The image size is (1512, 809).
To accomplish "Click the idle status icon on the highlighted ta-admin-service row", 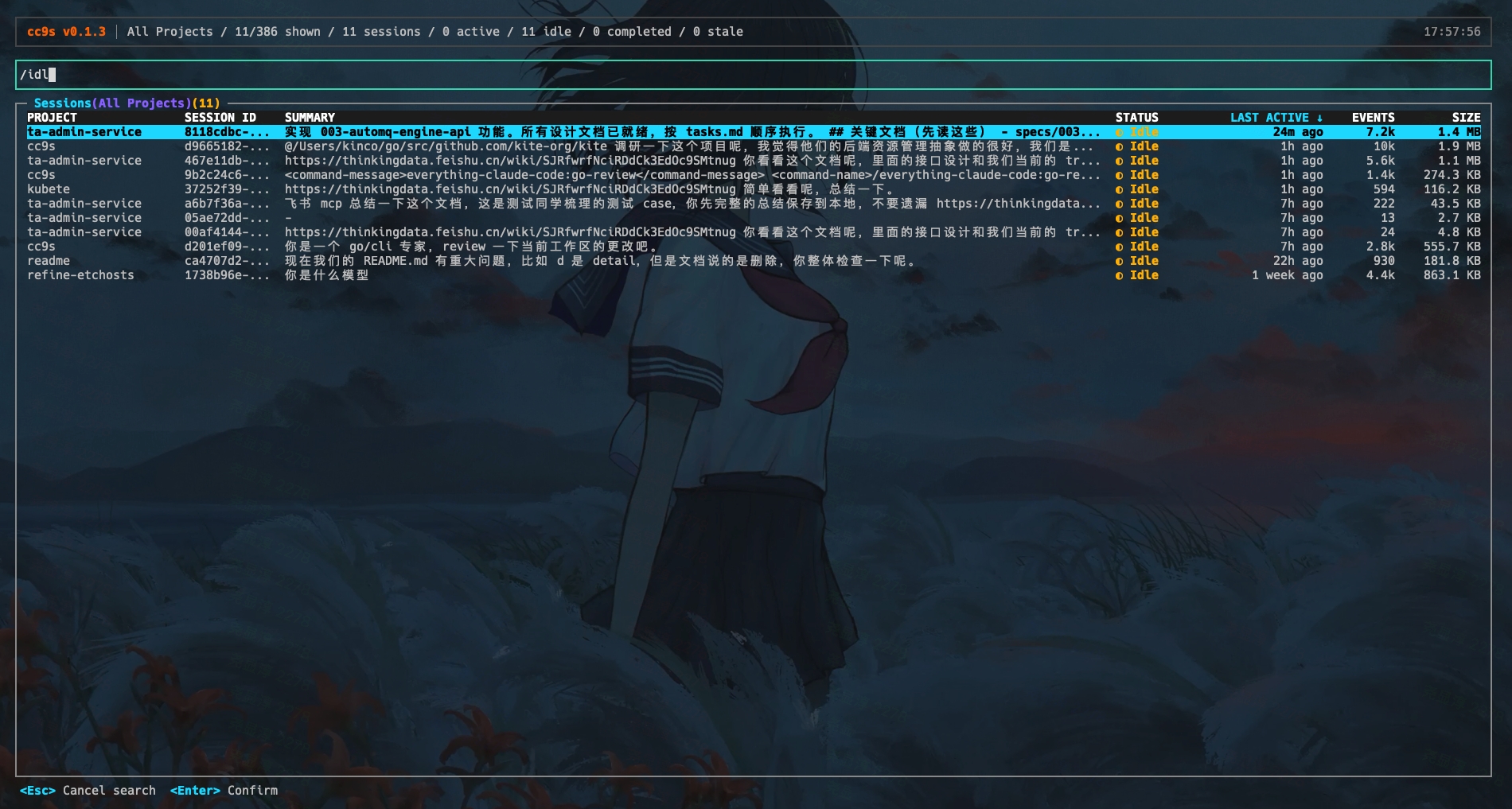I will [1122, 131].
